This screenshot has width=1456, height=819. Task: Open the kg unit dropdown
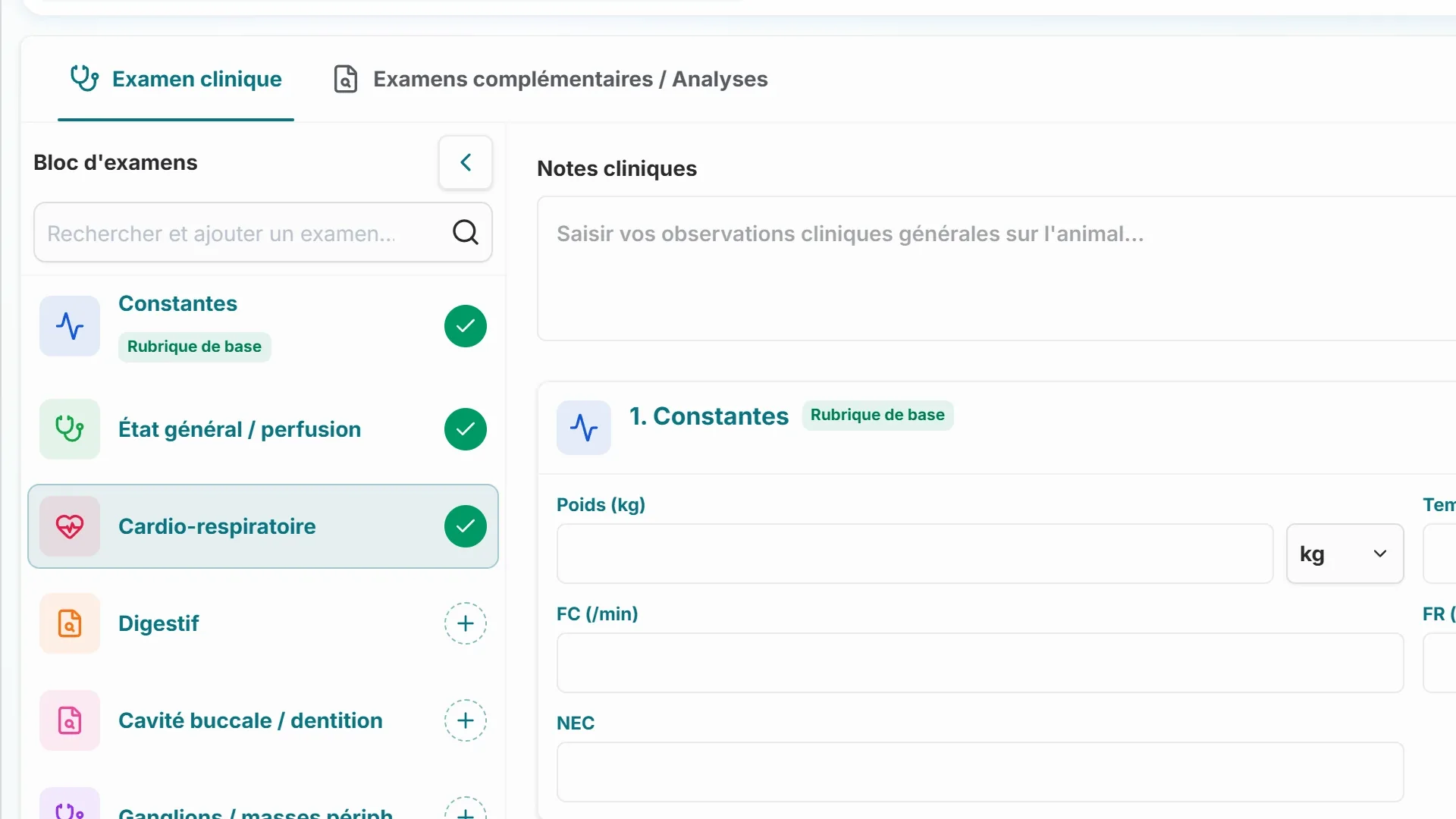coord(1345,554)
